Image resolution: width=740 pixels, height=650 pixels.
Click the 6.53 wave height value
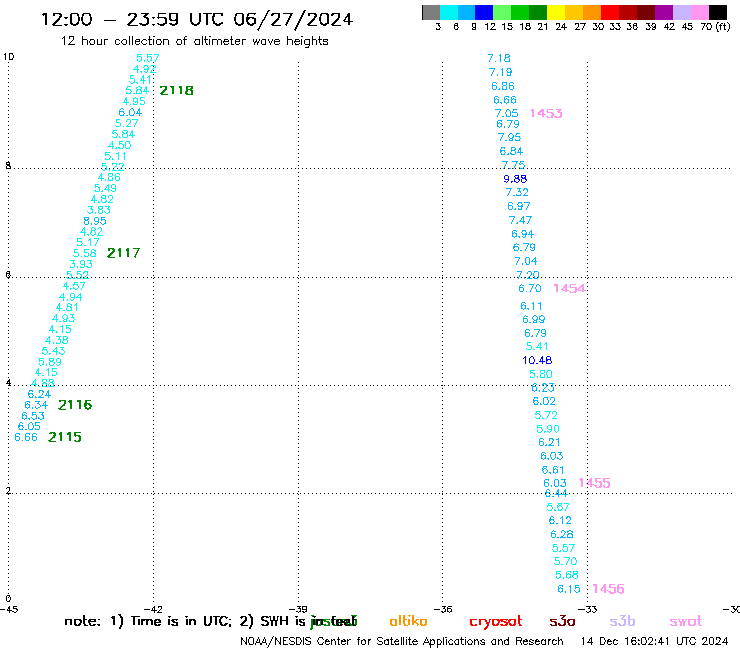point(33,416)
